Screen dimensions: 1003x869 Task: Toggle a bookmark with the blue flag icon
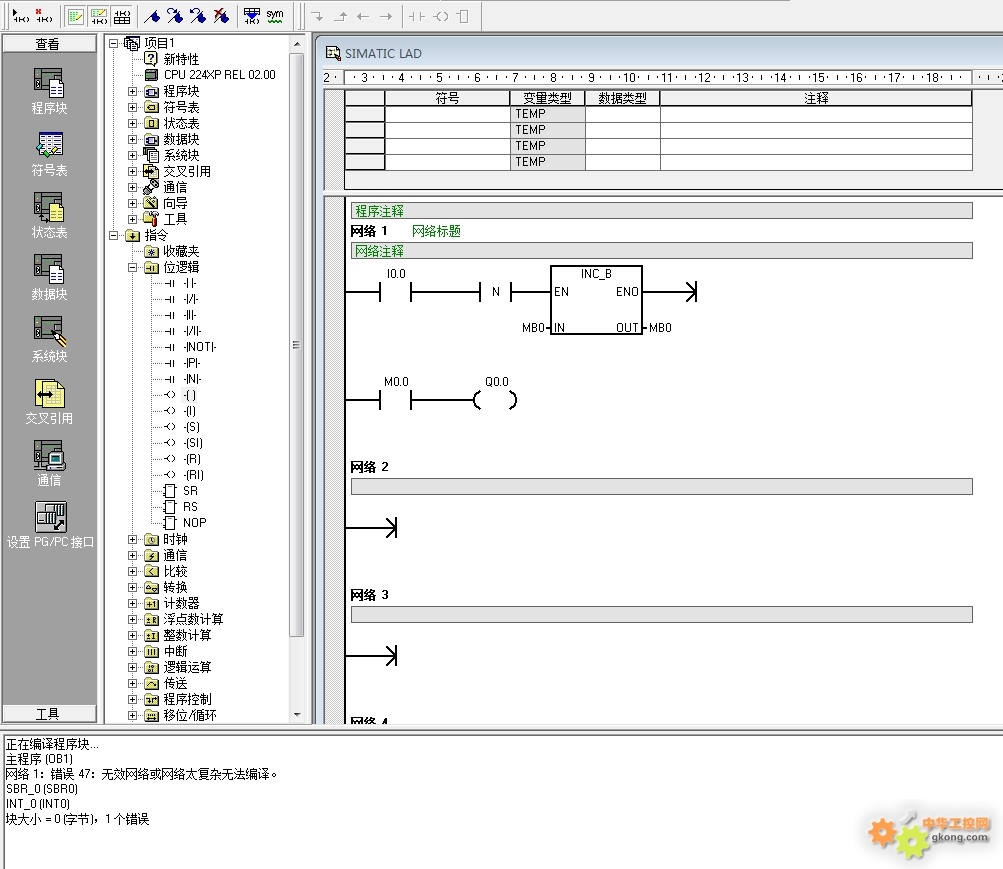point(152,16)
